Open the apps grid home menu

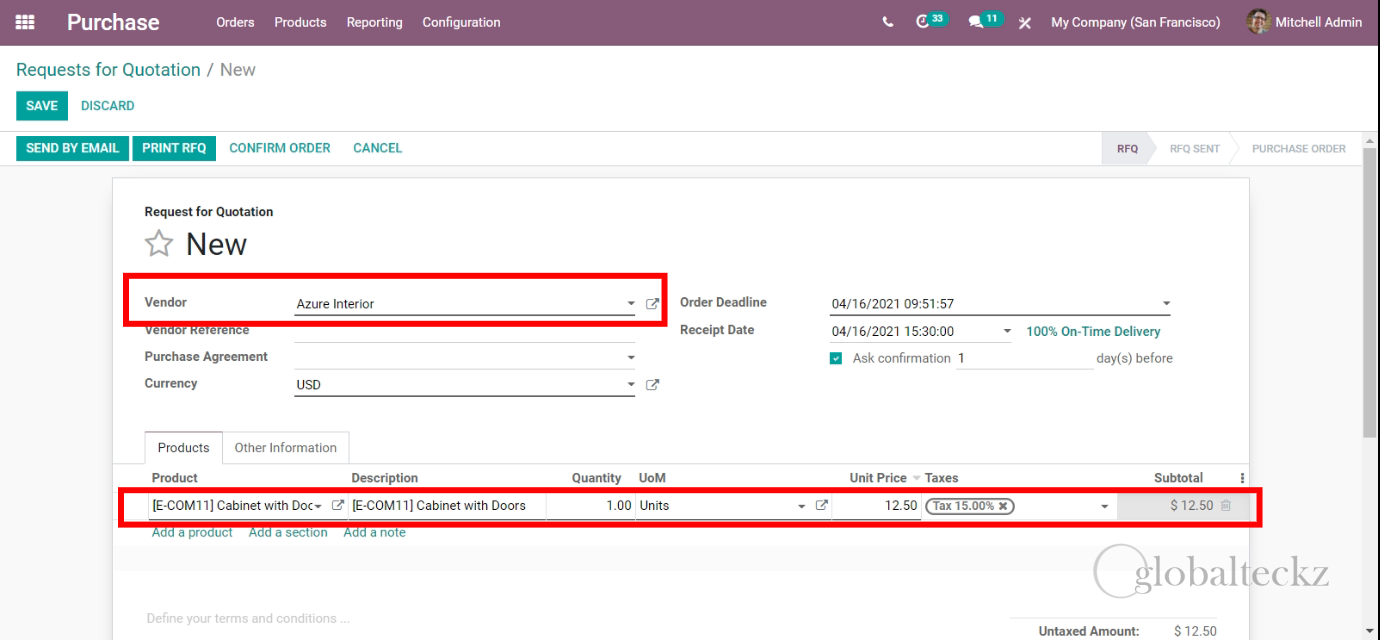click(25, 22)
